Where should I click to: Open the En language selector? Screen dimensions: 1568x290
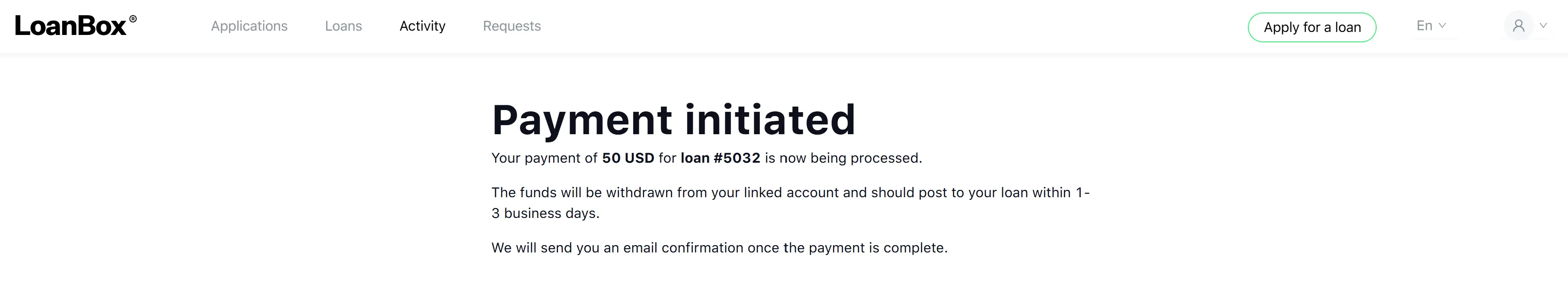(1431, 25)
